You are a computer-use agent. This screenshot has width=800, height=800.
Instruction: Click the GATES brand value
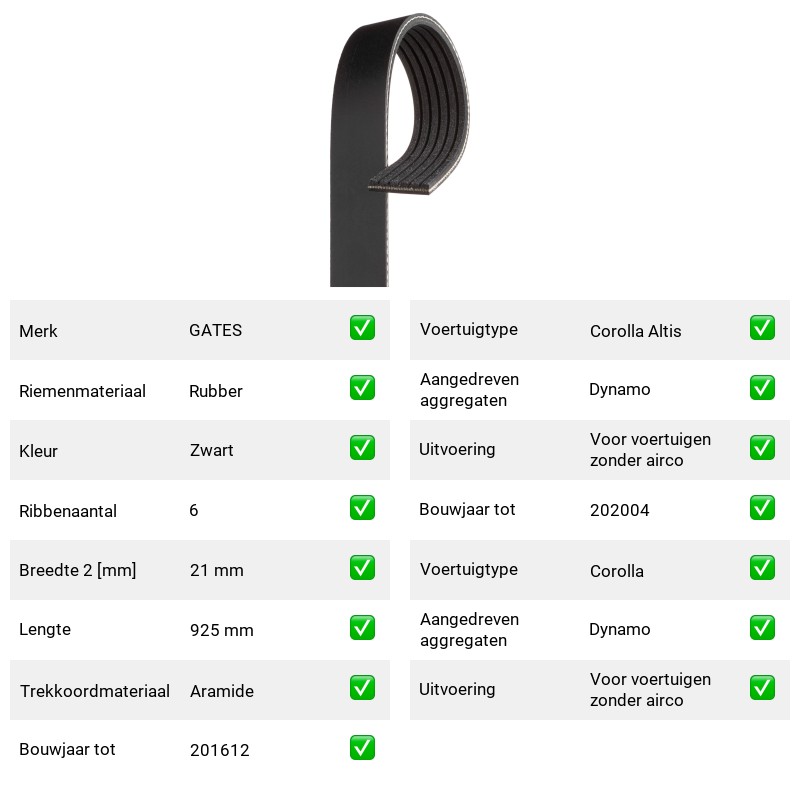coord(215,330)
